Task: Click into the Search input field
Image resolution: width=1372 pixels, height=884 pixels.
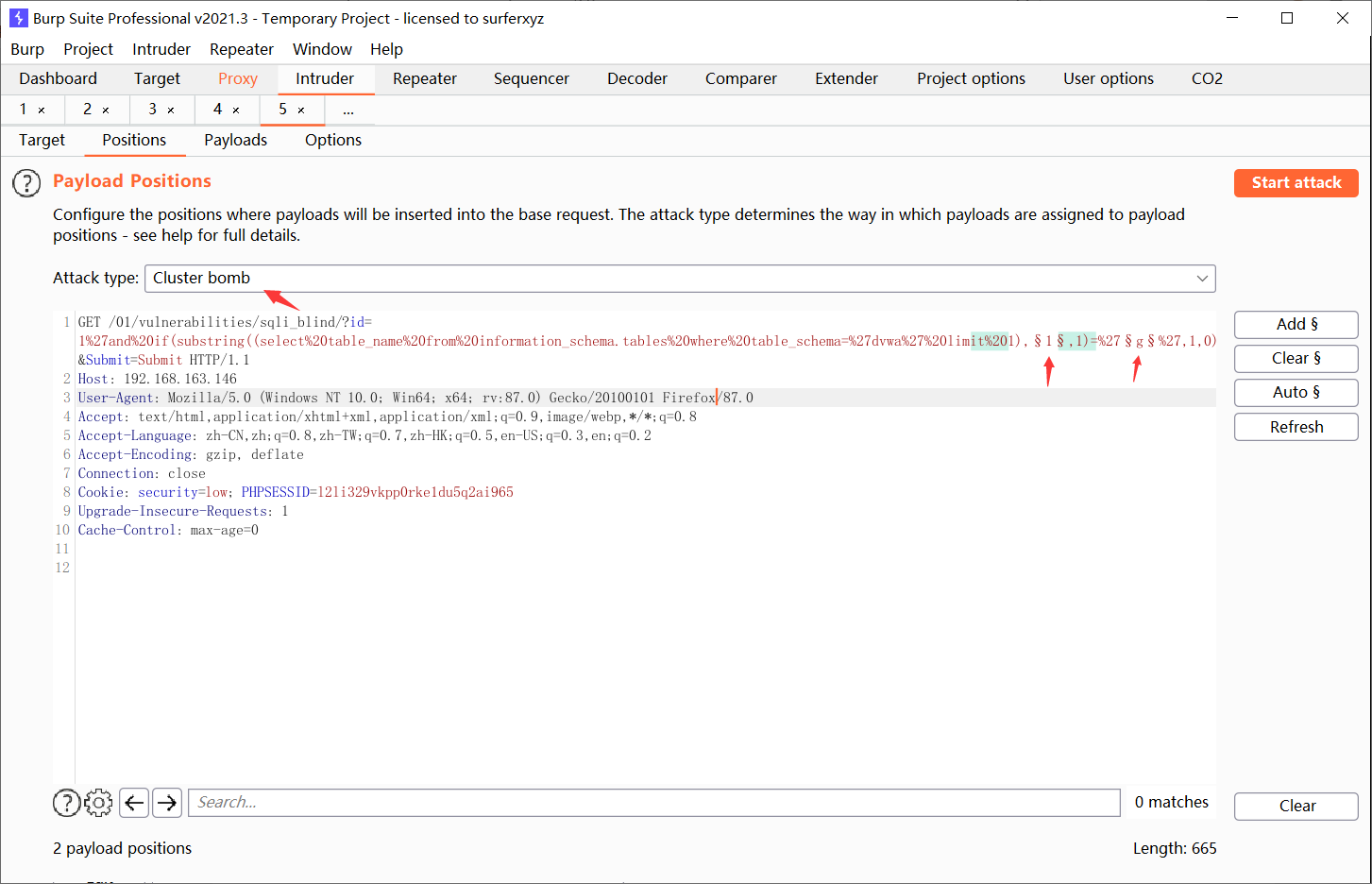Action: [x=654, y=803]
